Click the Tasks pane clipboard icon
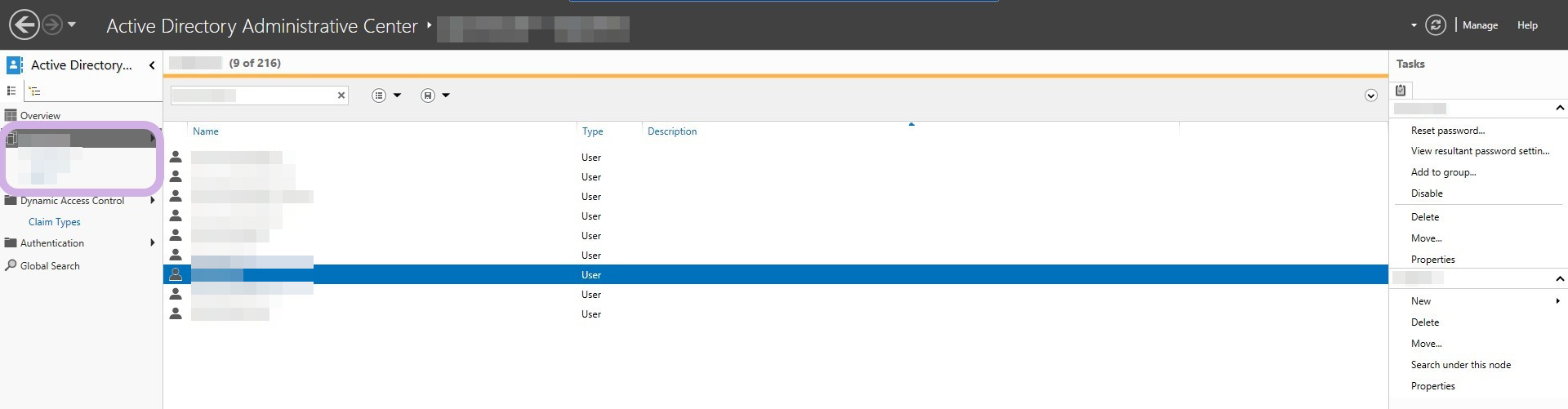Screen dimensions: 1568x409 point(1401,91)
